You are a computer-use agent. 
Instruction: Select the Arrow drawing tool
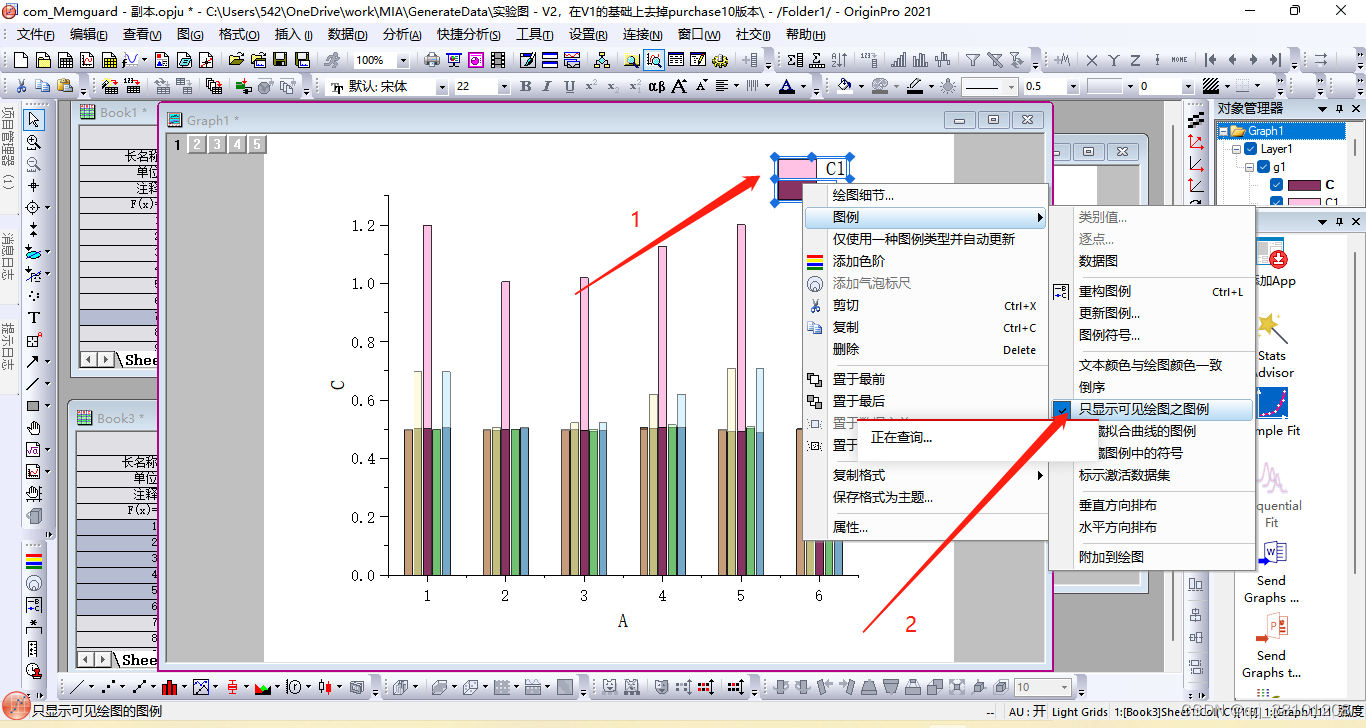(34, 362)
